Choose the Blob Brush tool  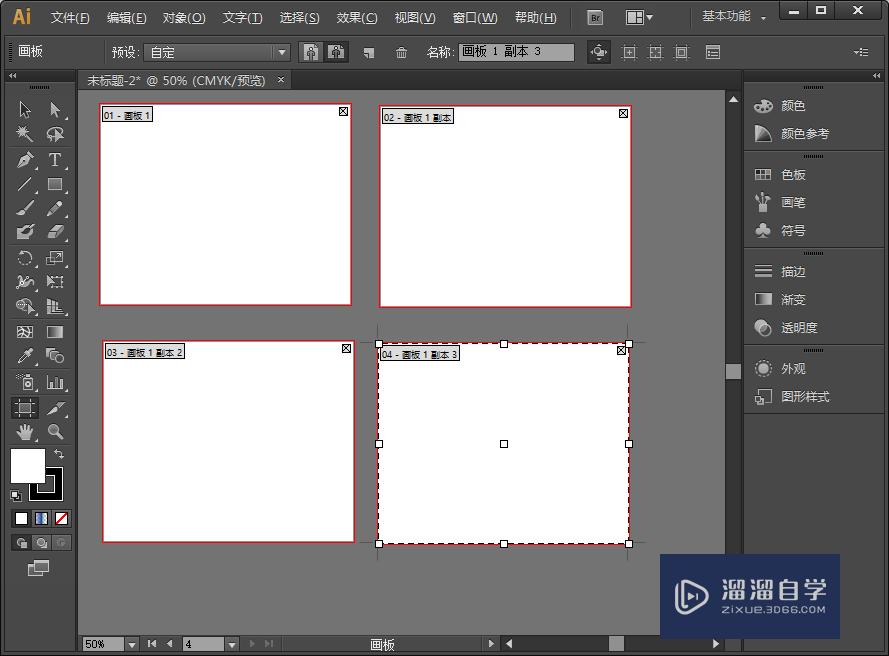coord(25,232)
